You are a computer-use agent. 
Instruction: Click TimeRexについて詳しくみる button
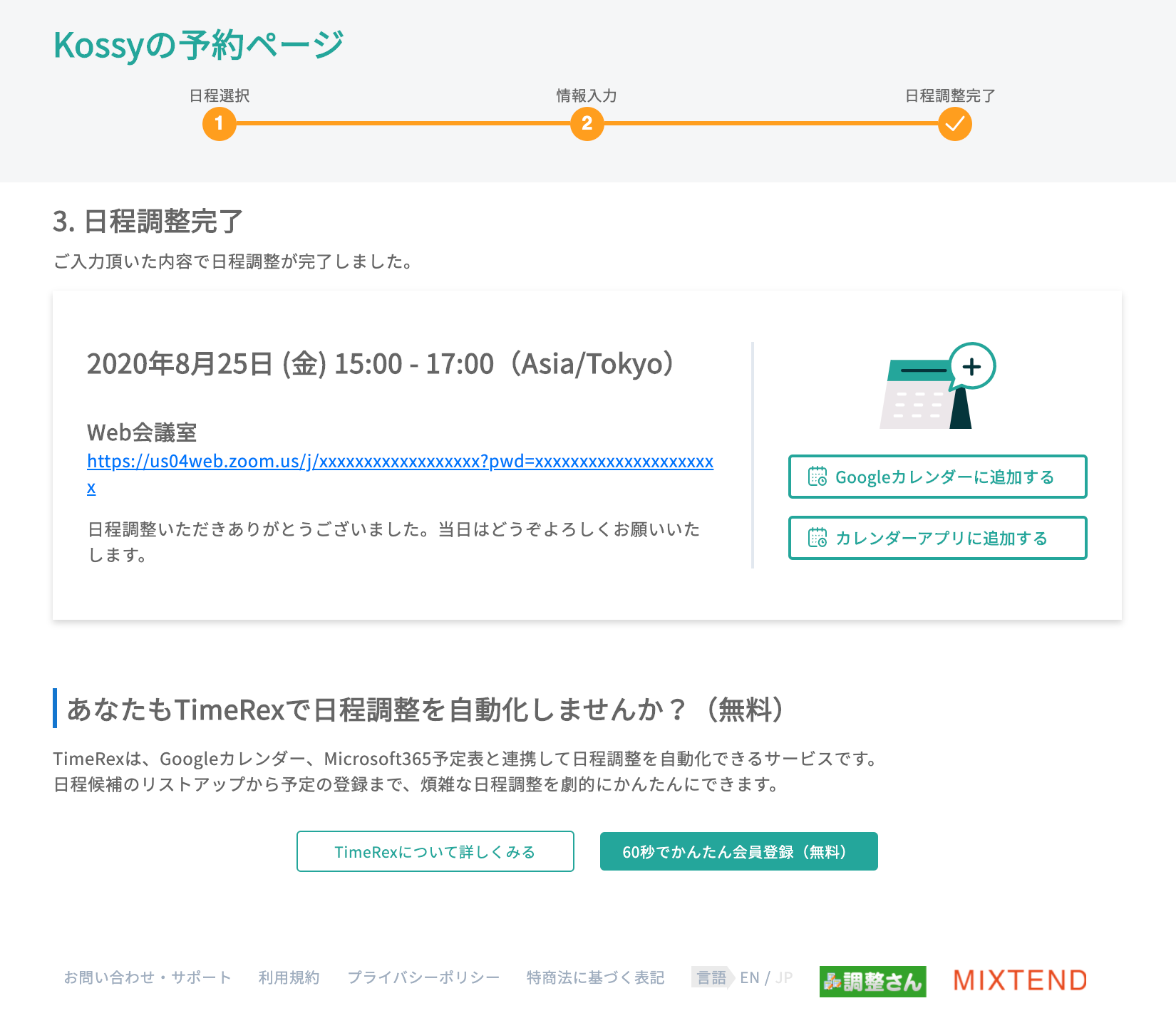point(435,851)
